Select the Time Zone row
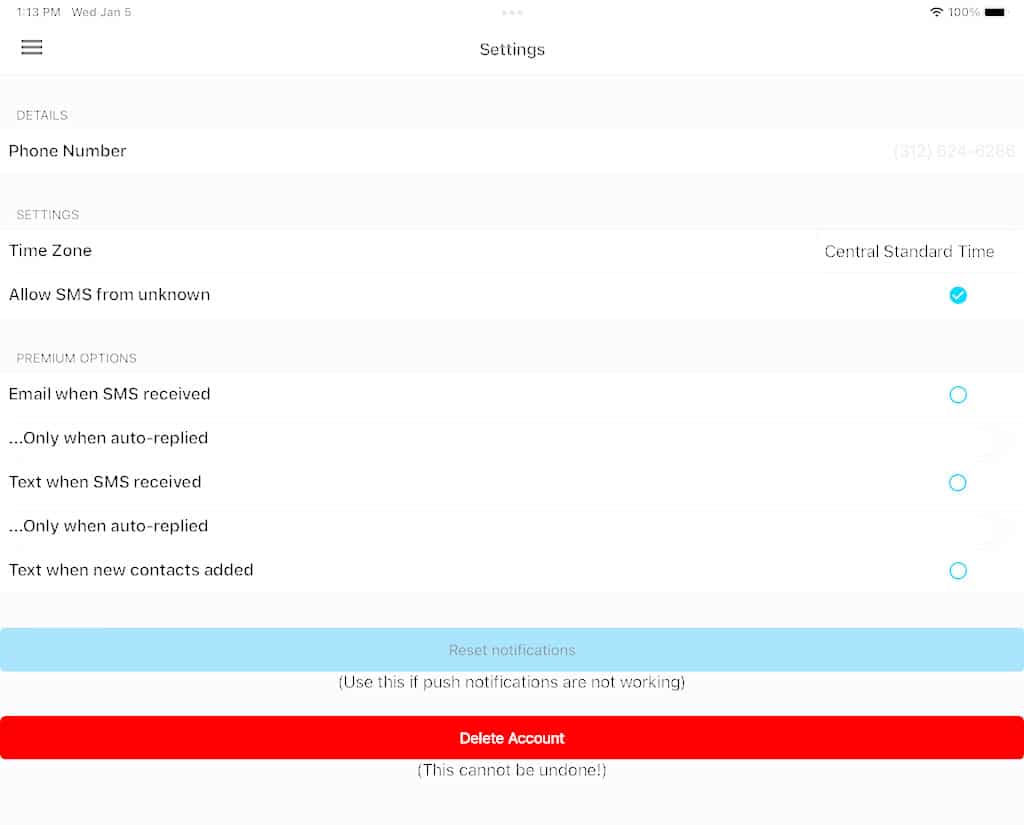Screen dimensions: 1024x825 pos(512,251)
